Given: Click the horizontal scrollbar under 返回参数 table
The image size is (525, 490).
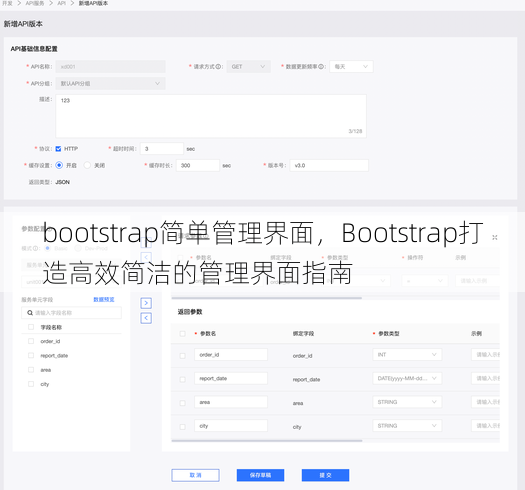Looking at the screenshot, I should (267, 441).
